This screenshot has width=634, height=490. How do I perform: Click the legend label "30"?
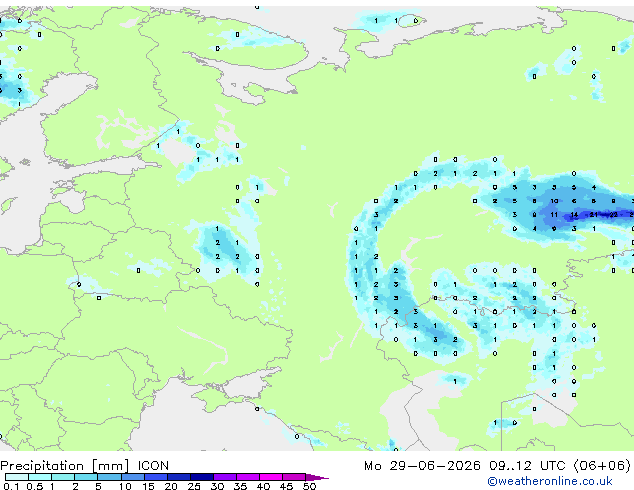pos(217,486)
